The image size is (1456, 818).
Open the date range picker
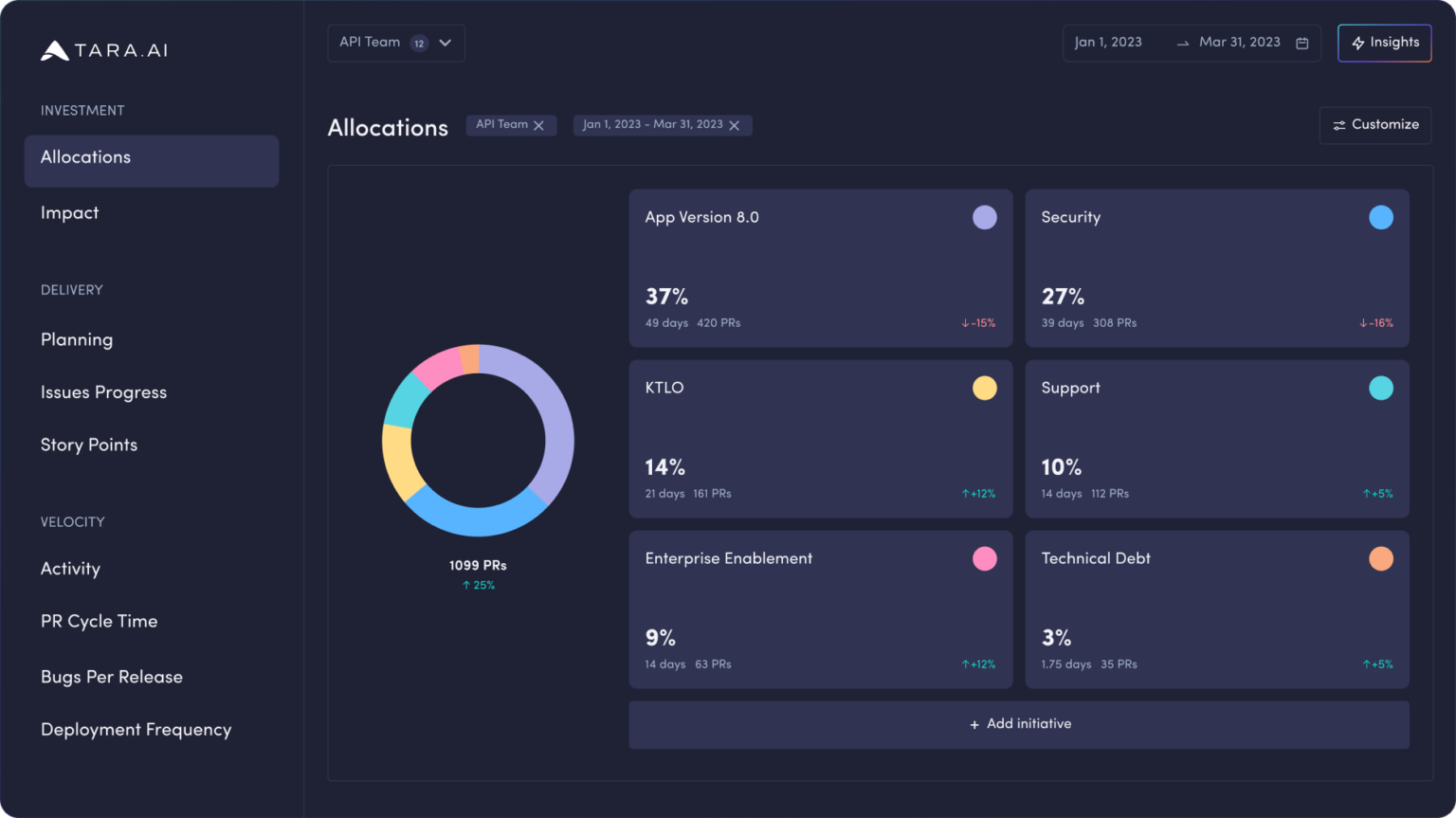click(x=1192, y=43)
